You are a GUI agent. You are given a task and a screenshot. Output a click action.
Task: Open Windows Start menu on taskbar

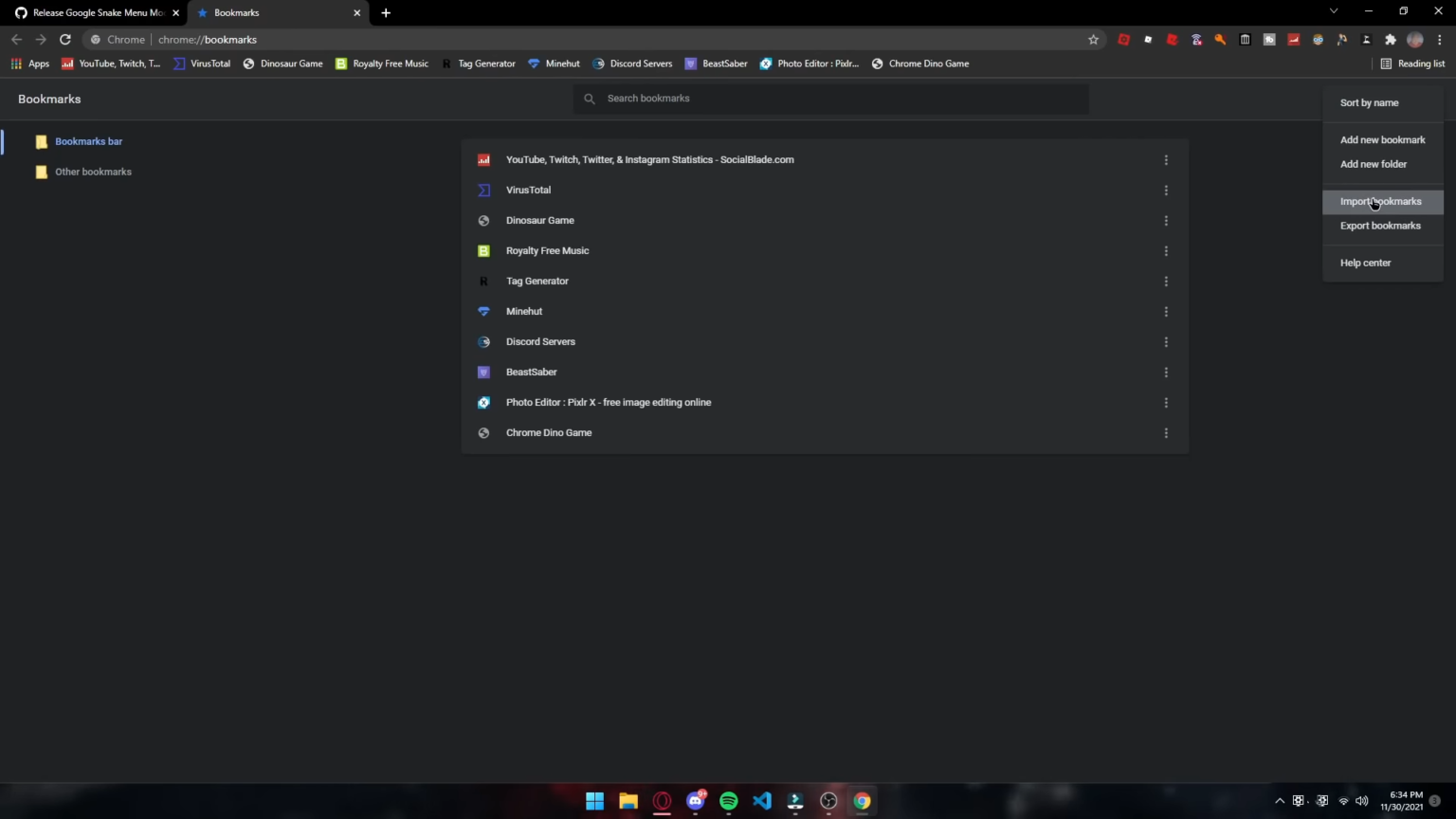pyautogui.click(x=594, y=801)
